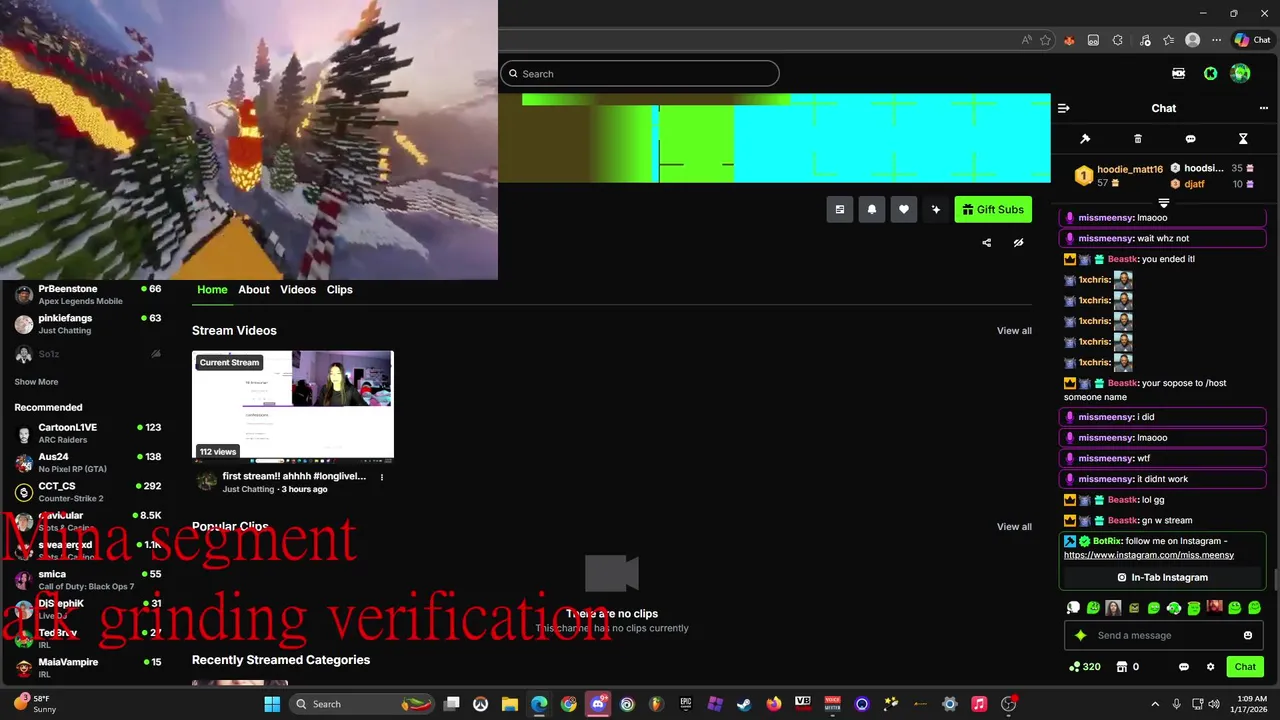Click the channel points 320 counter
This screenshot has height=720, width=1280.
coord(1085,667)
